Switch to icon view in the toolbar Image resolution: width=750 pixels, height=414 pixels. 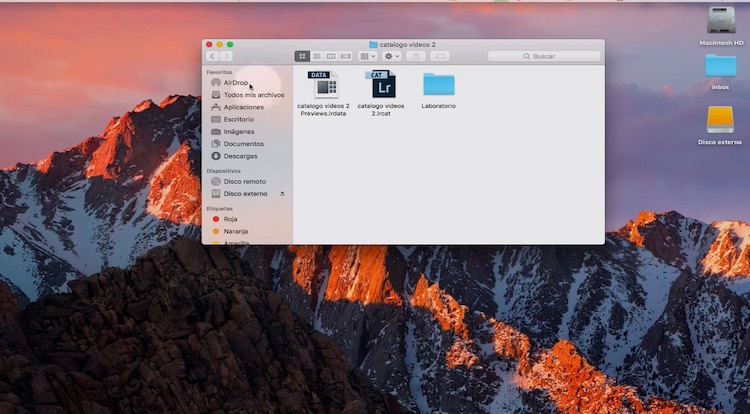(302, 56)
